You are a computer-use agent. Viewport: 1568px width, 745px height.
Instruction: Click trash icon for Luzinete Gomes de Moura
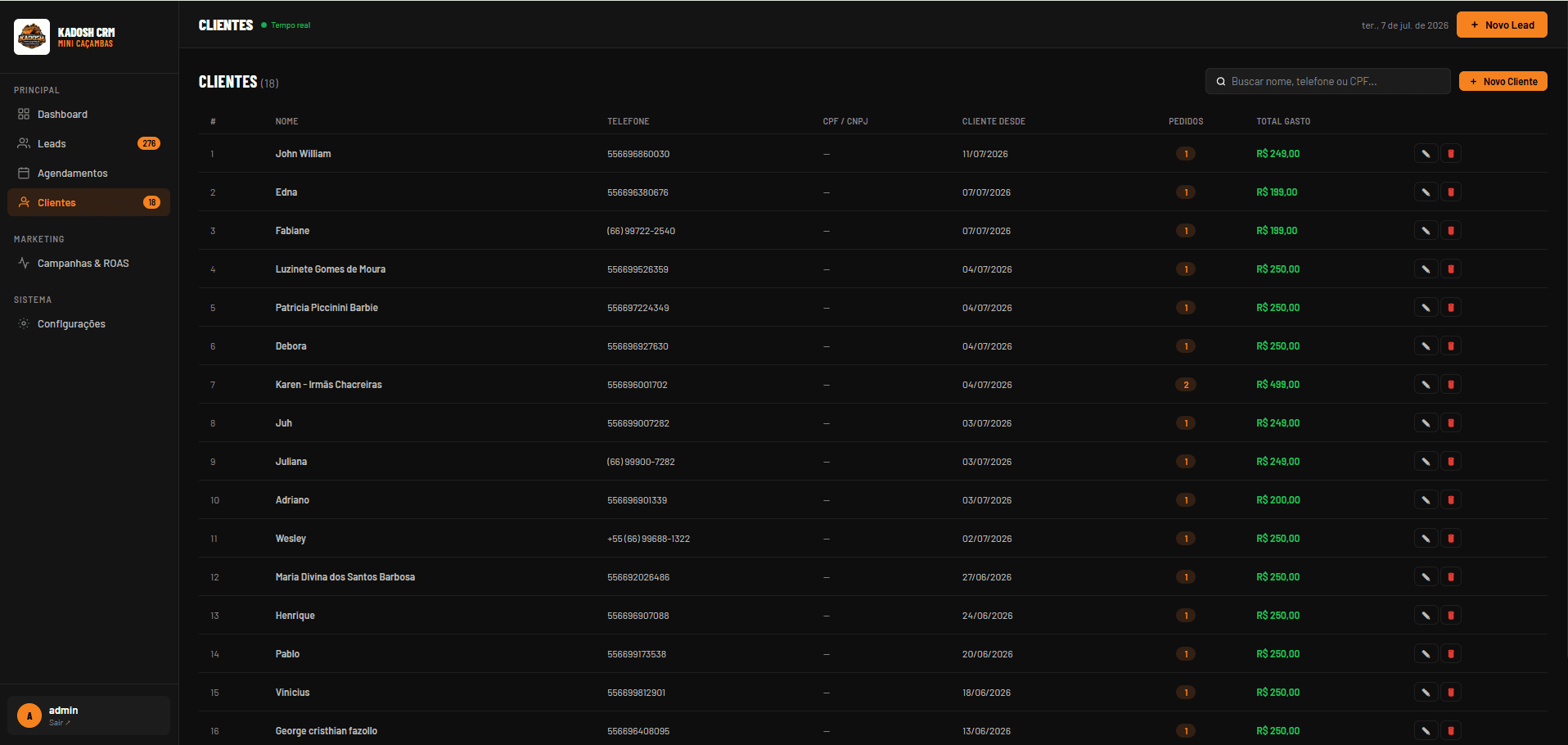(1451, 269)
